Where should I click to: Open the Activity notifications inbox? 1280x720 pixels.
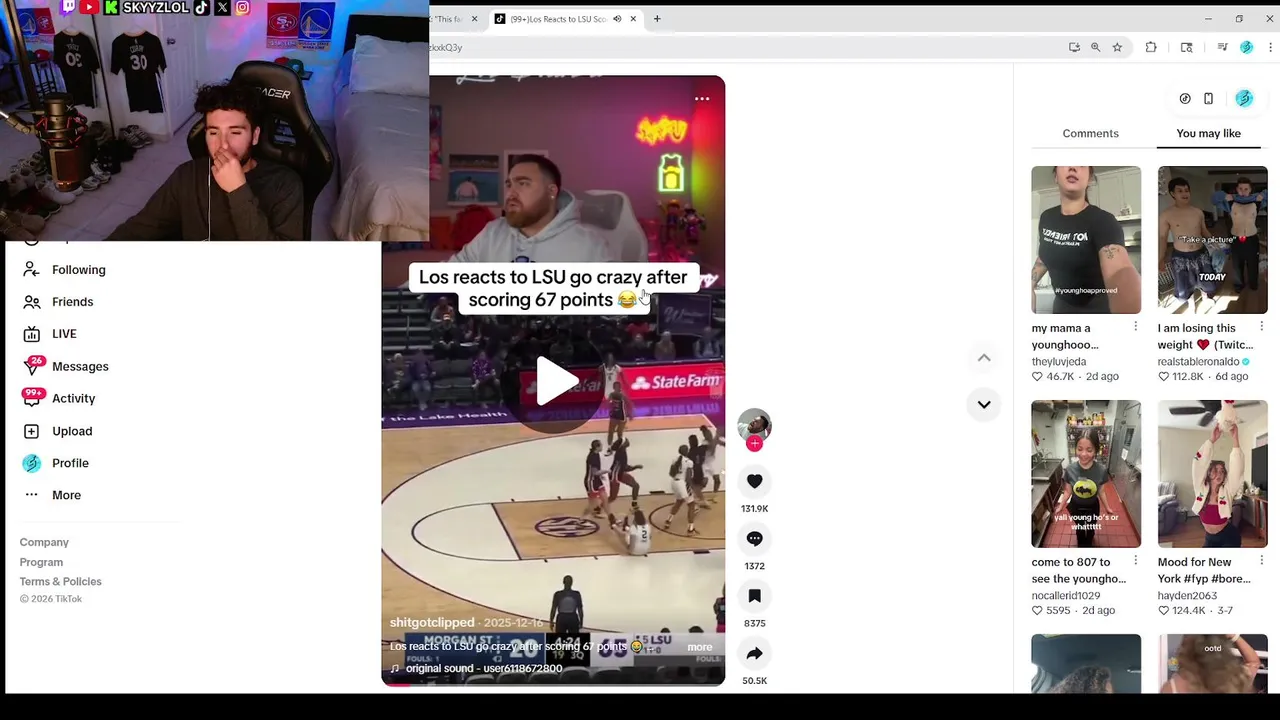point(59,398)
